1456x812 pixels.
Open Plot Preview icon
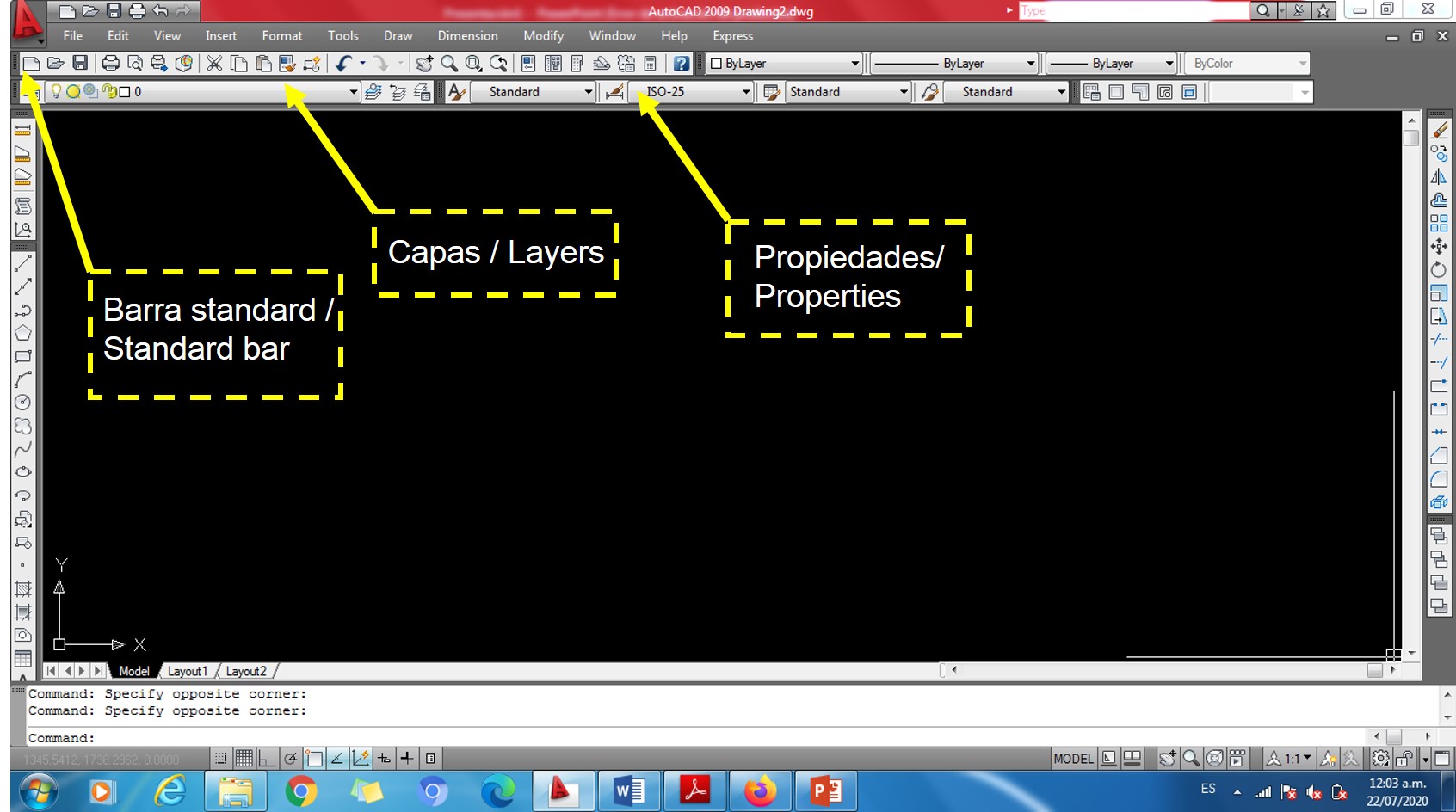coord(135,64)
